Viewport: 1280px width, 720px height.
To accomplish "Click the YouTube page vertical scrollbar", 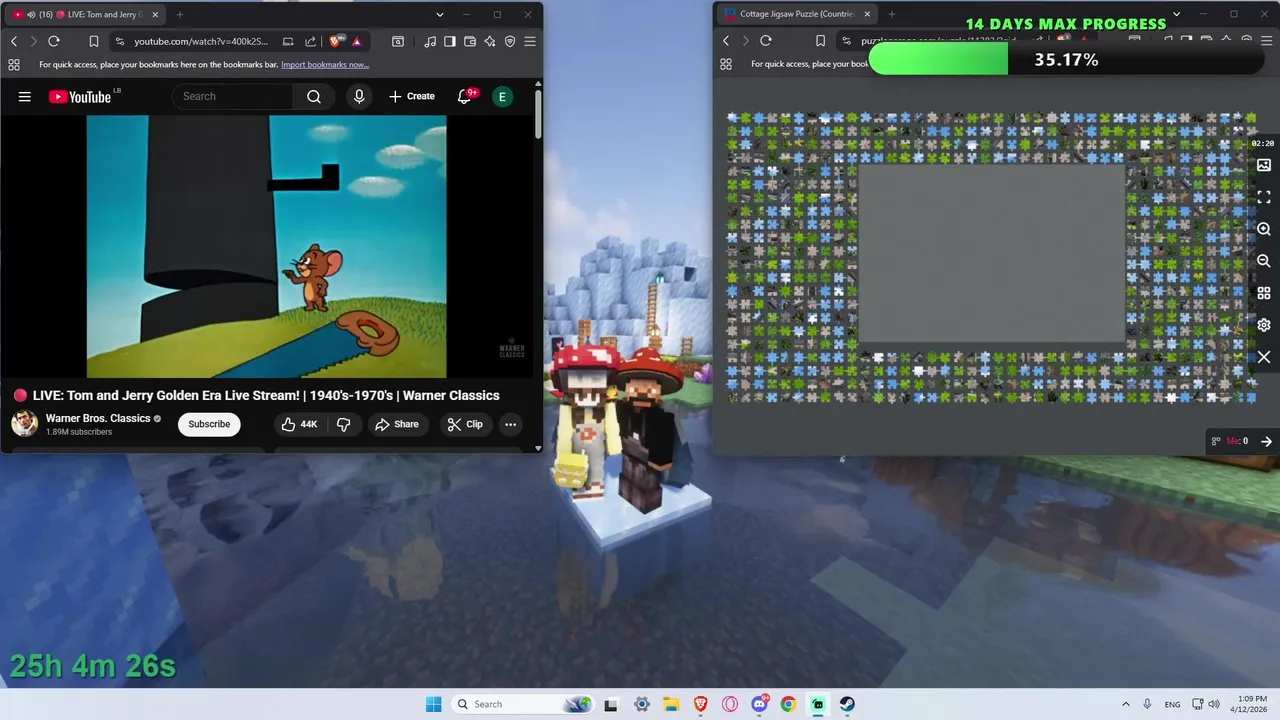I will [x=538, y=115].
